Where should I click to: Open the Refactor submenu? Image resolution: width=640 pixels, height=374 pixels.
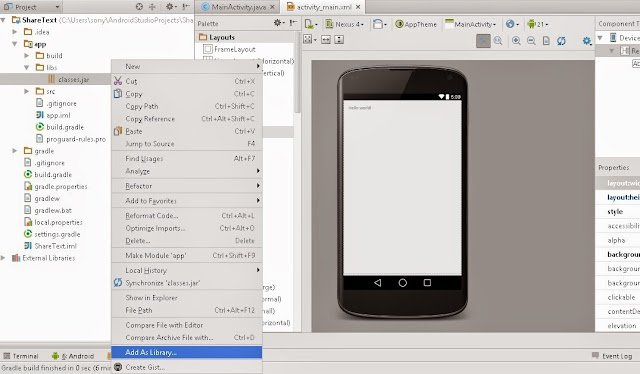point(187,186)
